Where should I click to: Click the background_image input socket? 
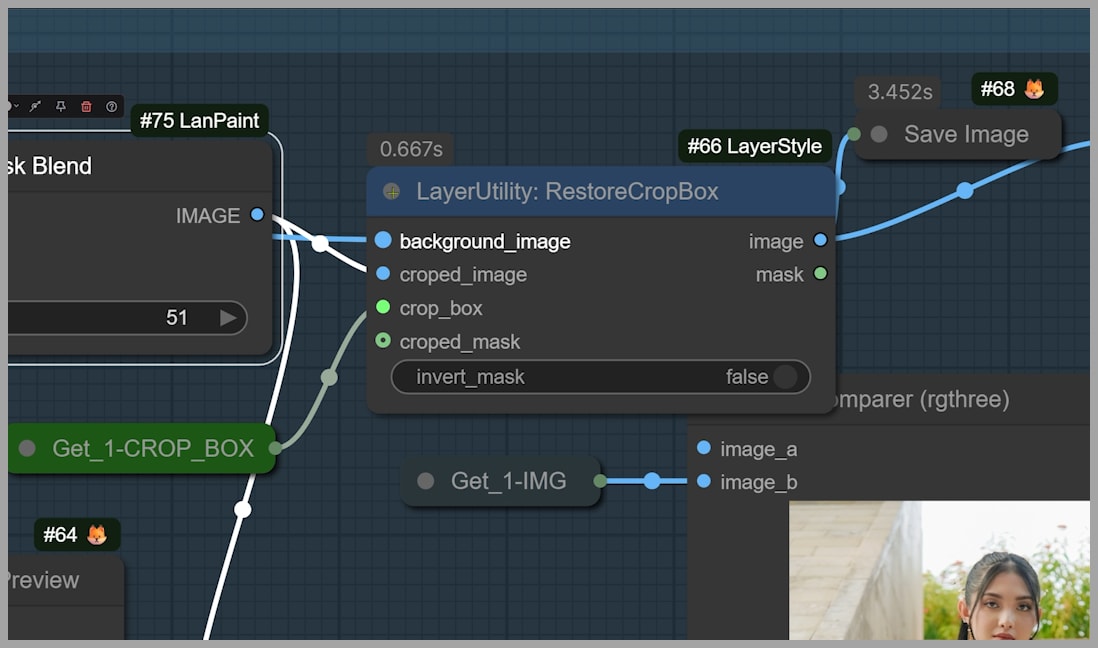[x=383, y=241]
